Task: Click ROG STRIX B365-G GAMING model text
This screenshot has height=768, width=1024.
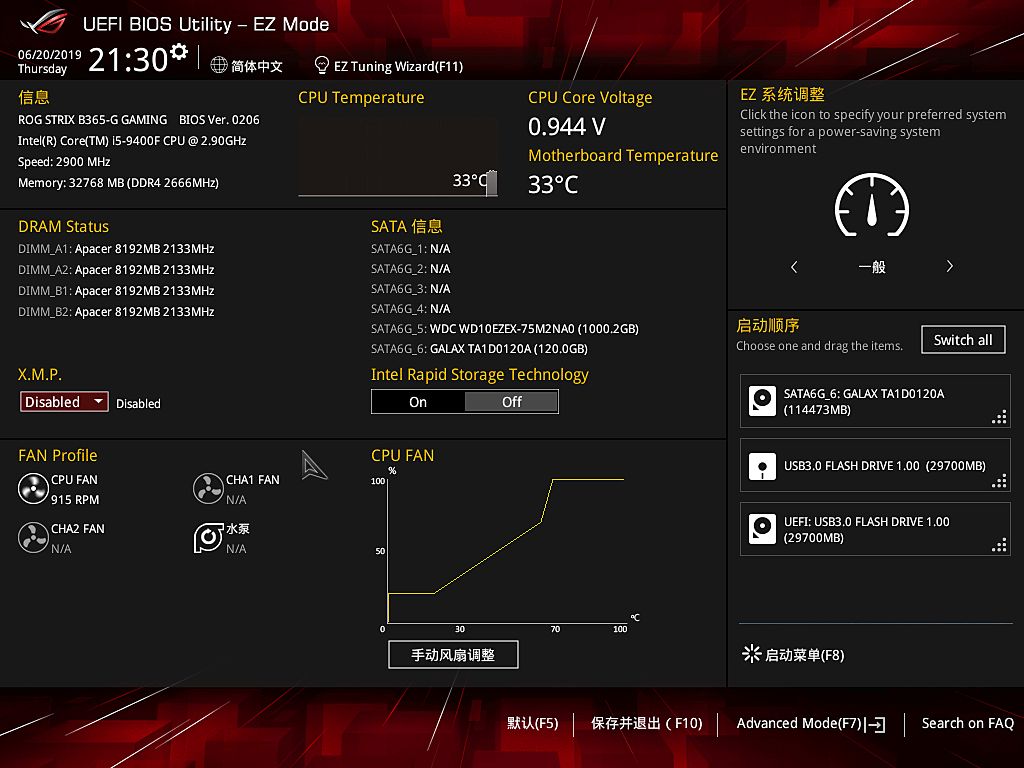Action: (93, 120)
